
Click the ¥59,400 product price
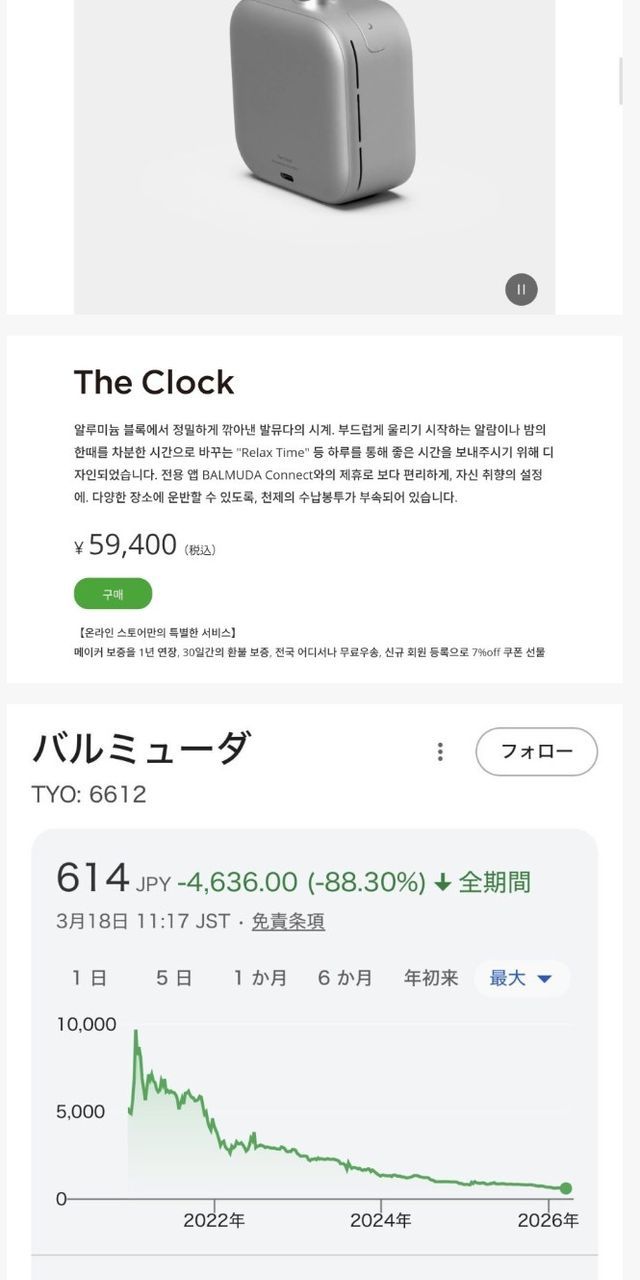pyautogui.click(x=132, y=545)
